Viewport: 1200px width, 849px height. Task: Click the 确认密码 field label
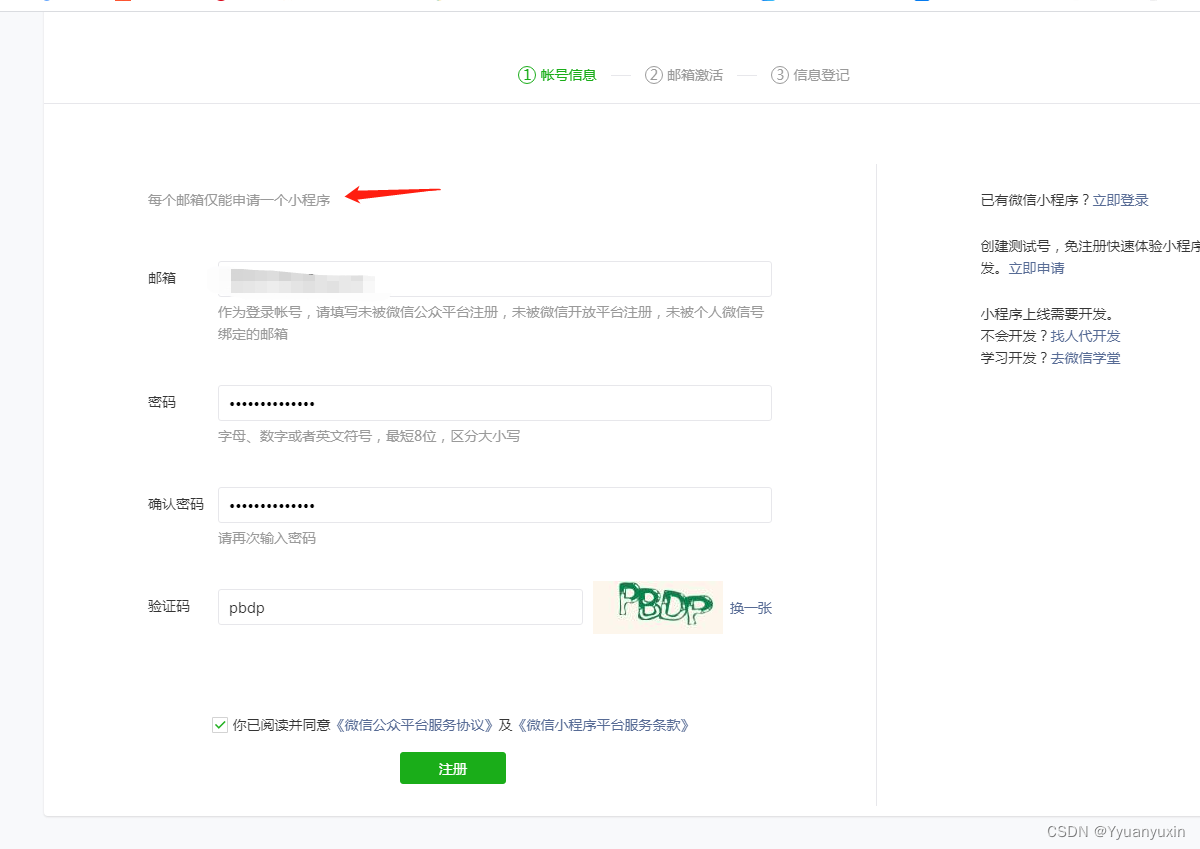pos(176,504)
